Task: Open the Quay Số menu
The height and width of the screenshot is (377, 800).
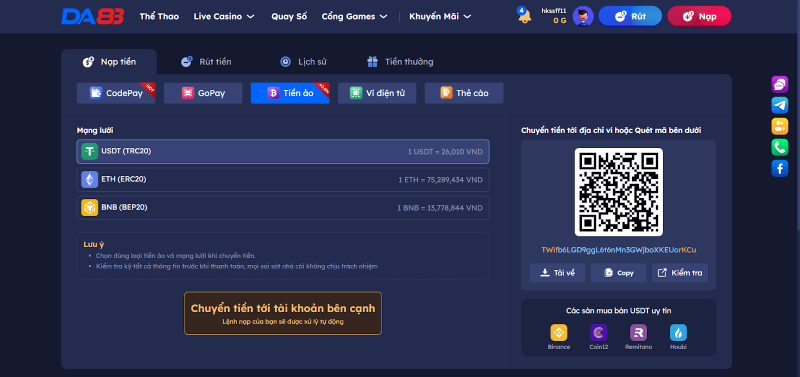Action: (x=289, y=16)
